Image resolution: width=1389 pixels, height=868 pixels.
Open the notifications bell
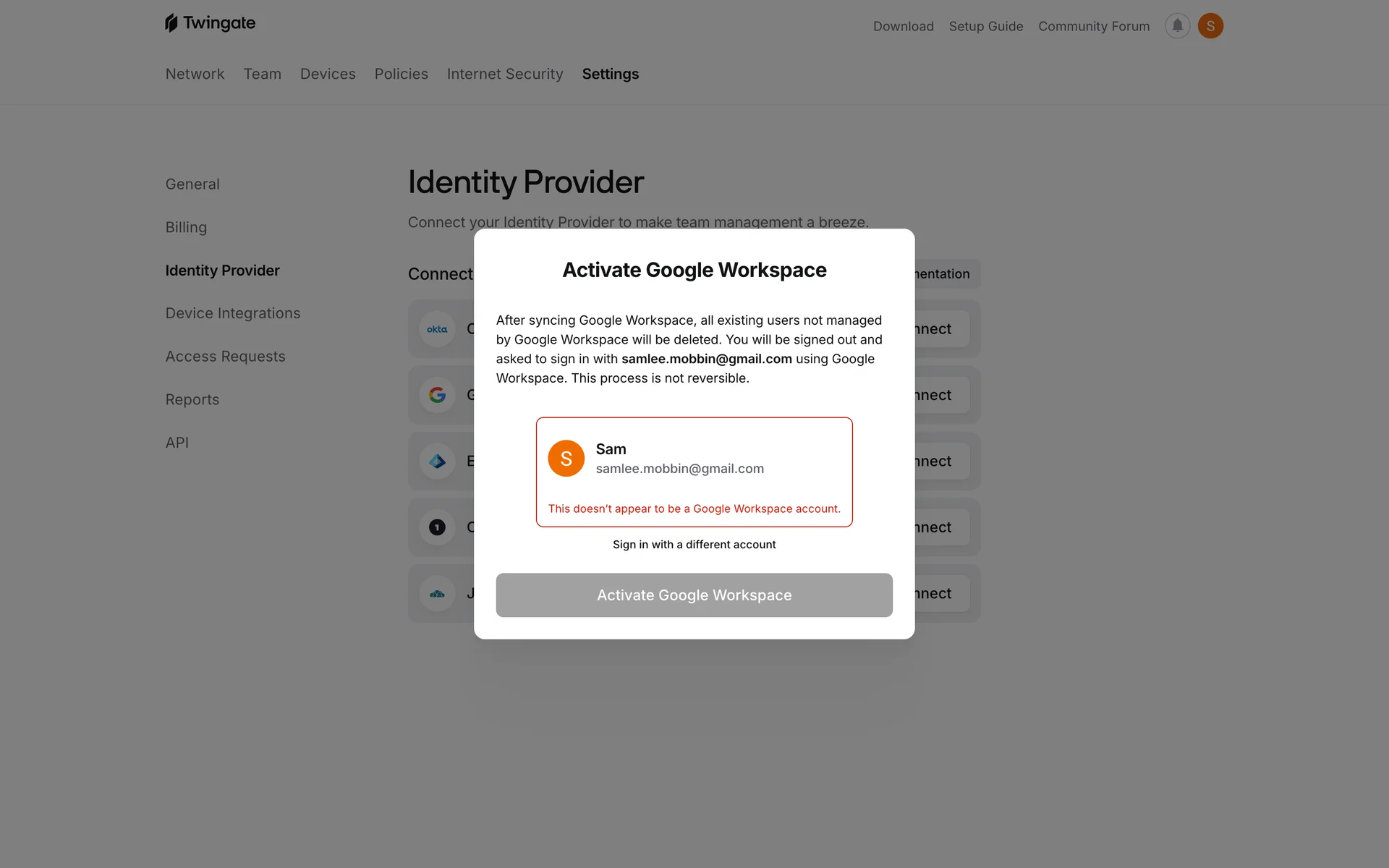(x=1177, y=26)
